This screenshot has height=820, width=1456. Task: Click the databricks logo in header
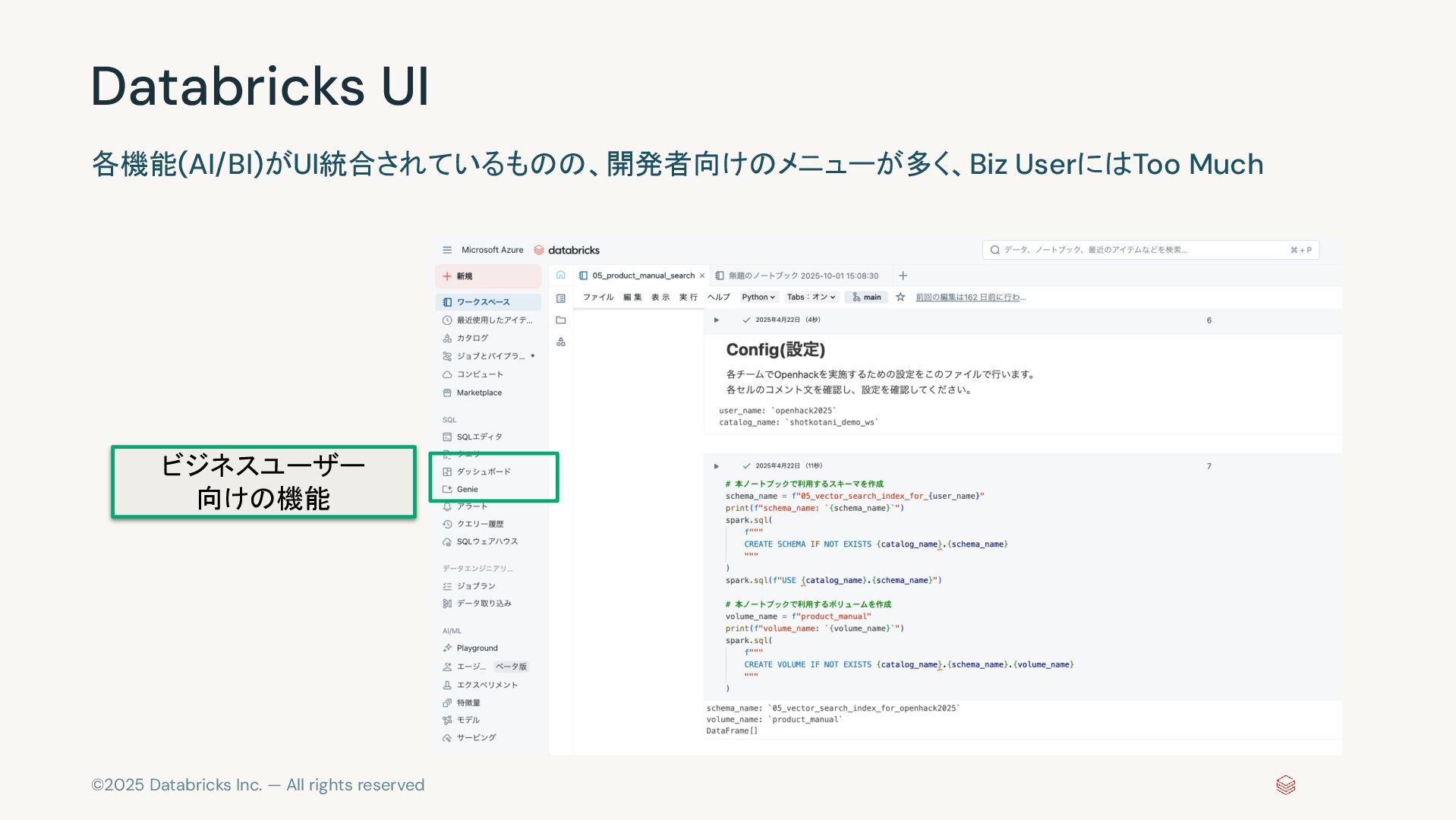coord(566,250)
